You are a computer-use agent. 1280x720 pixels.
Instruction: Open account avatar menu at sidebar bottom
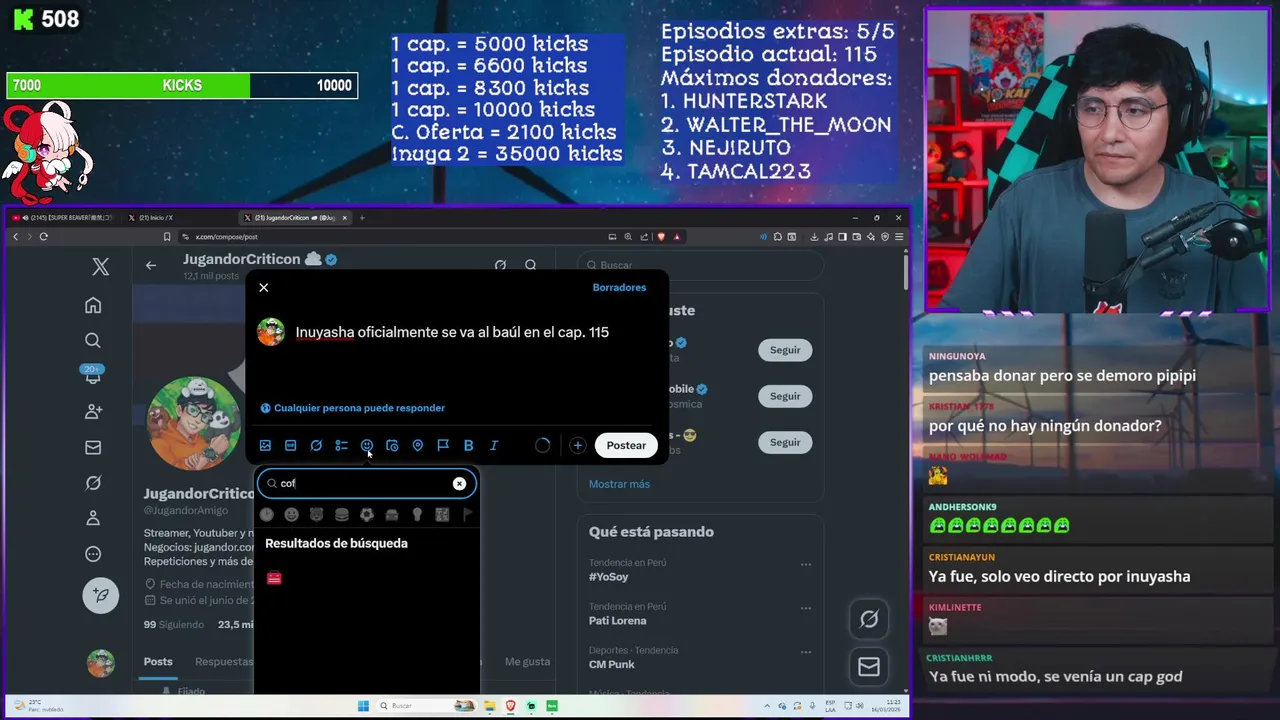100,663
